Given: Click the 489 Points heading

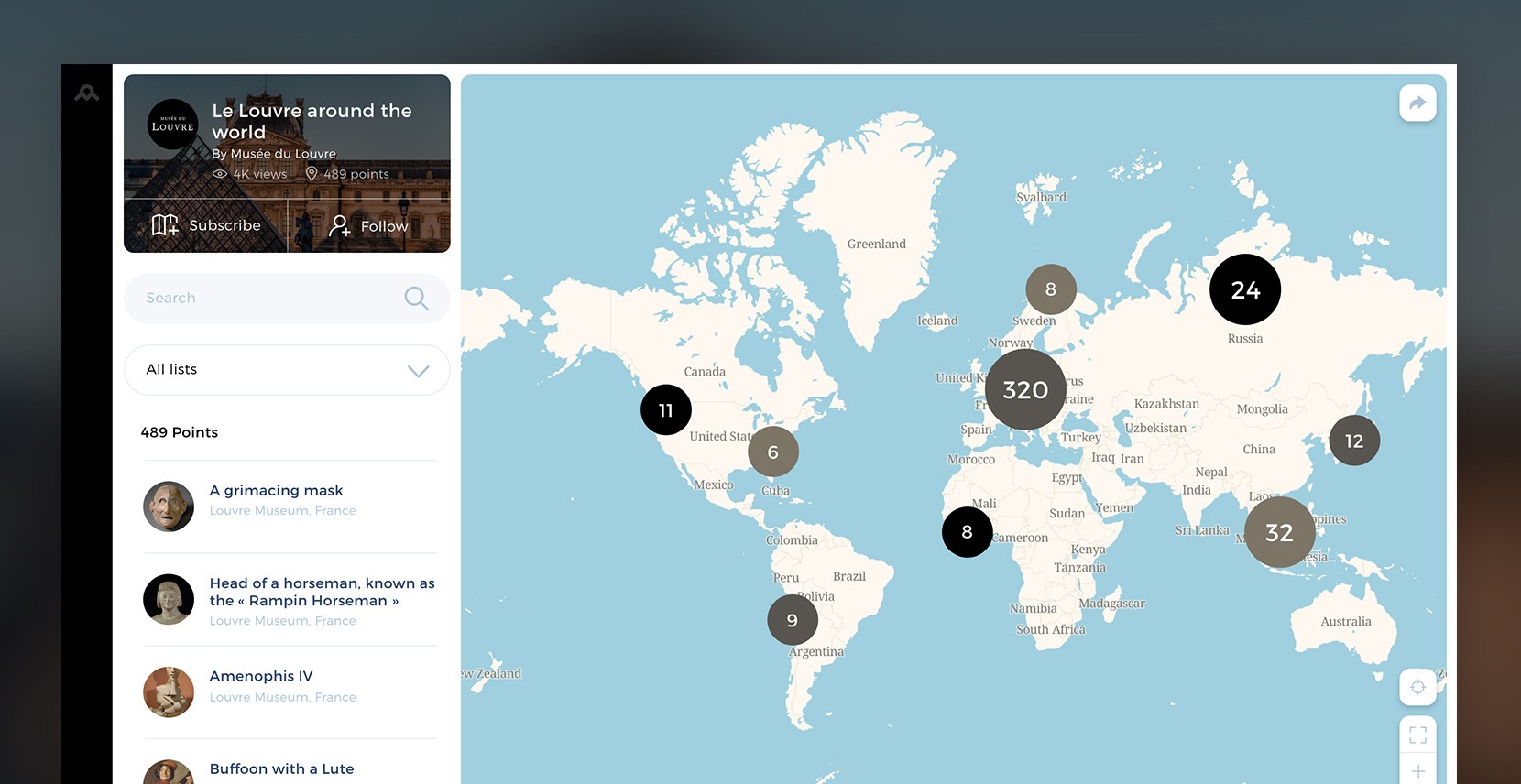Looking at the screenshot, I should coord(180,432).
